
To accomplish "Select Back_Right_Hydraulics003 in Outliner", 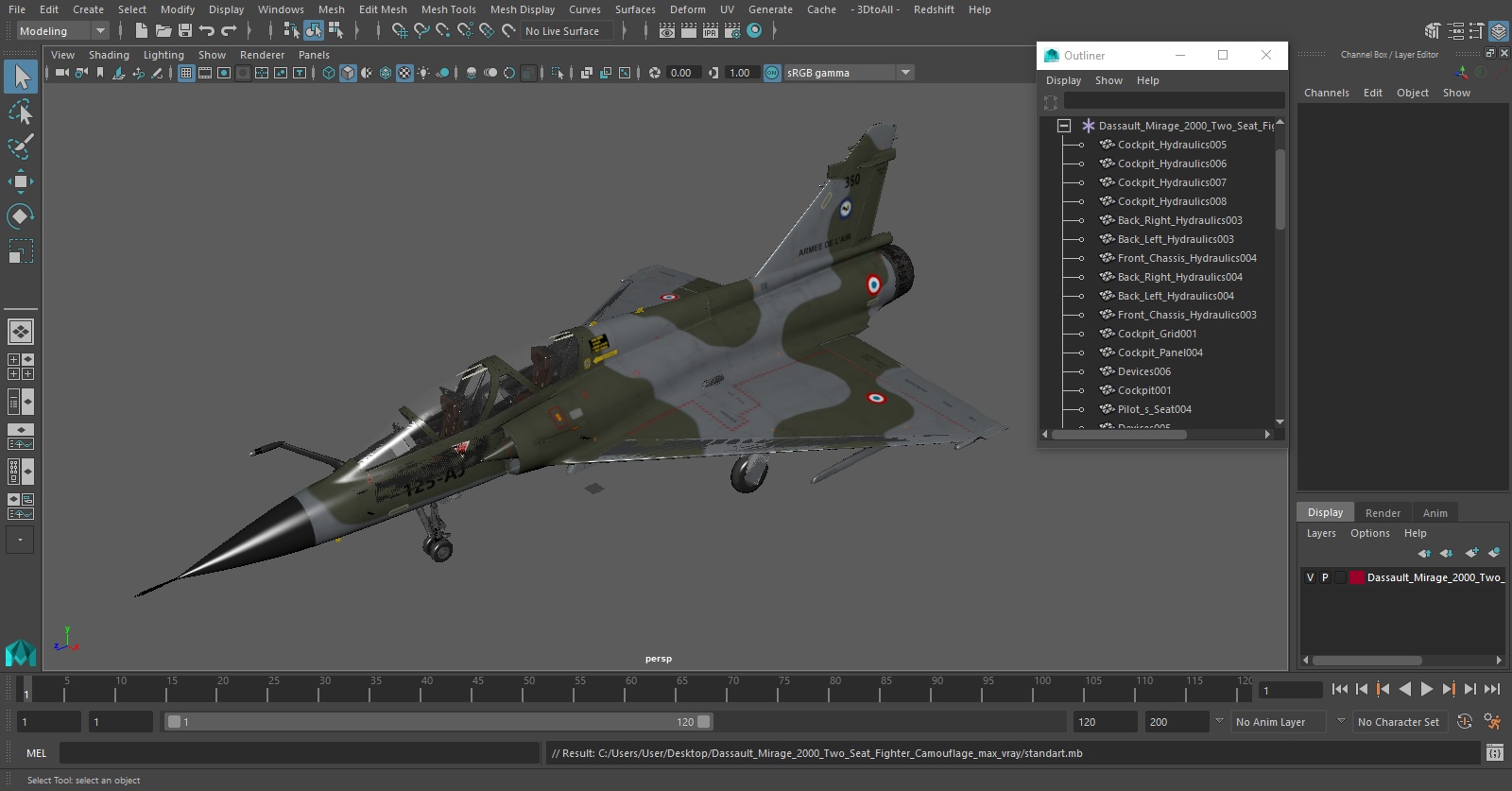I will coord(1179,220).
